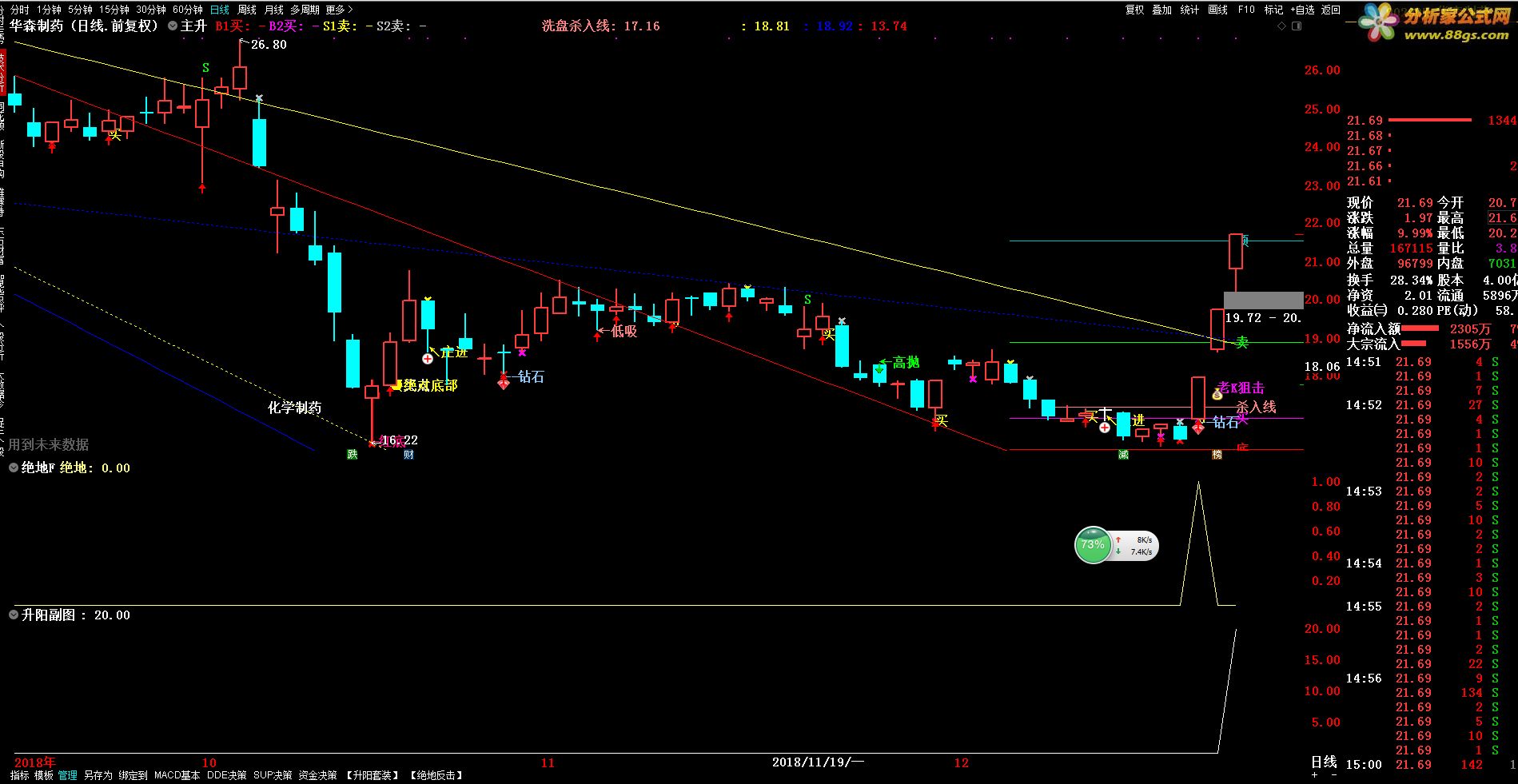Click the 复权 adjustment button
This screenshot has height=784, width=1518.
pyautogui.click(x=1134, y=10)
